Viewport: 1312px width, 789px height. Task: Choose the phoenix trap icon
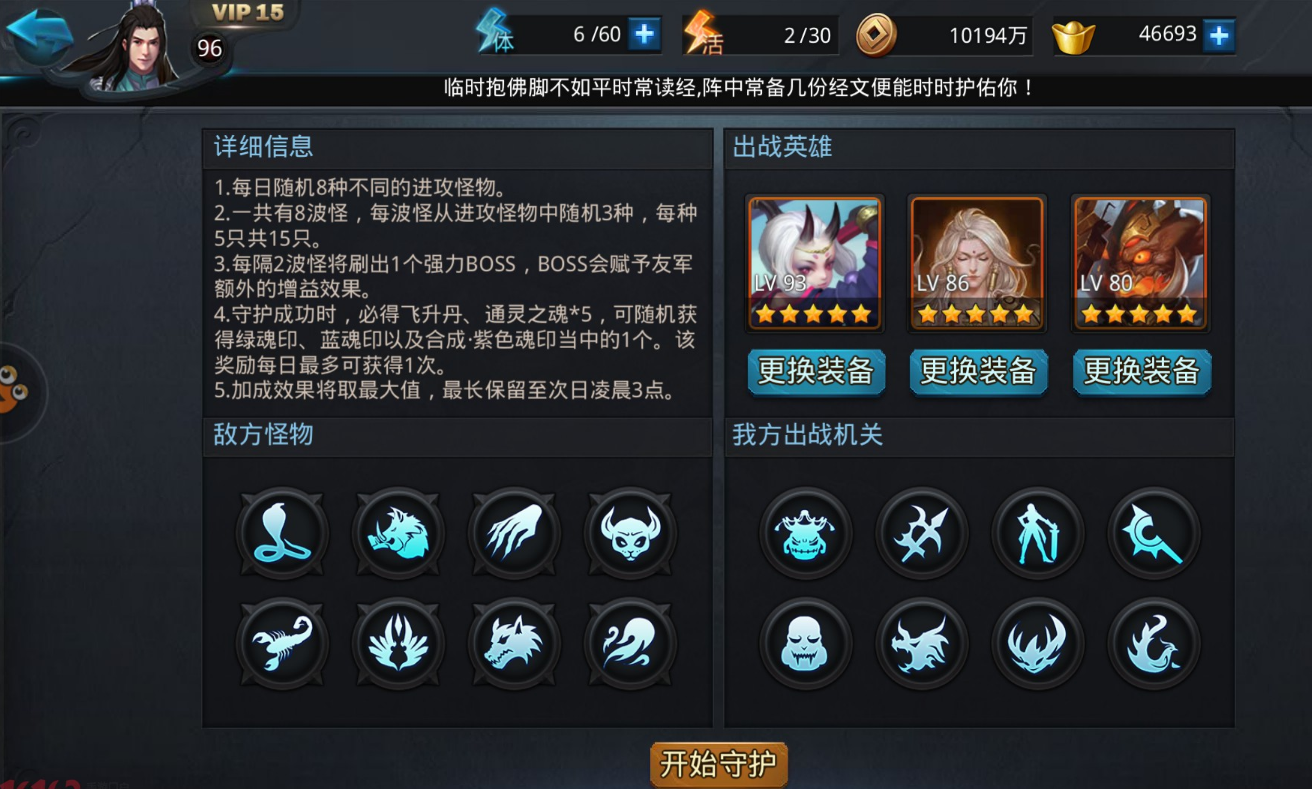pyautogui.click(x=1155, y=643)
